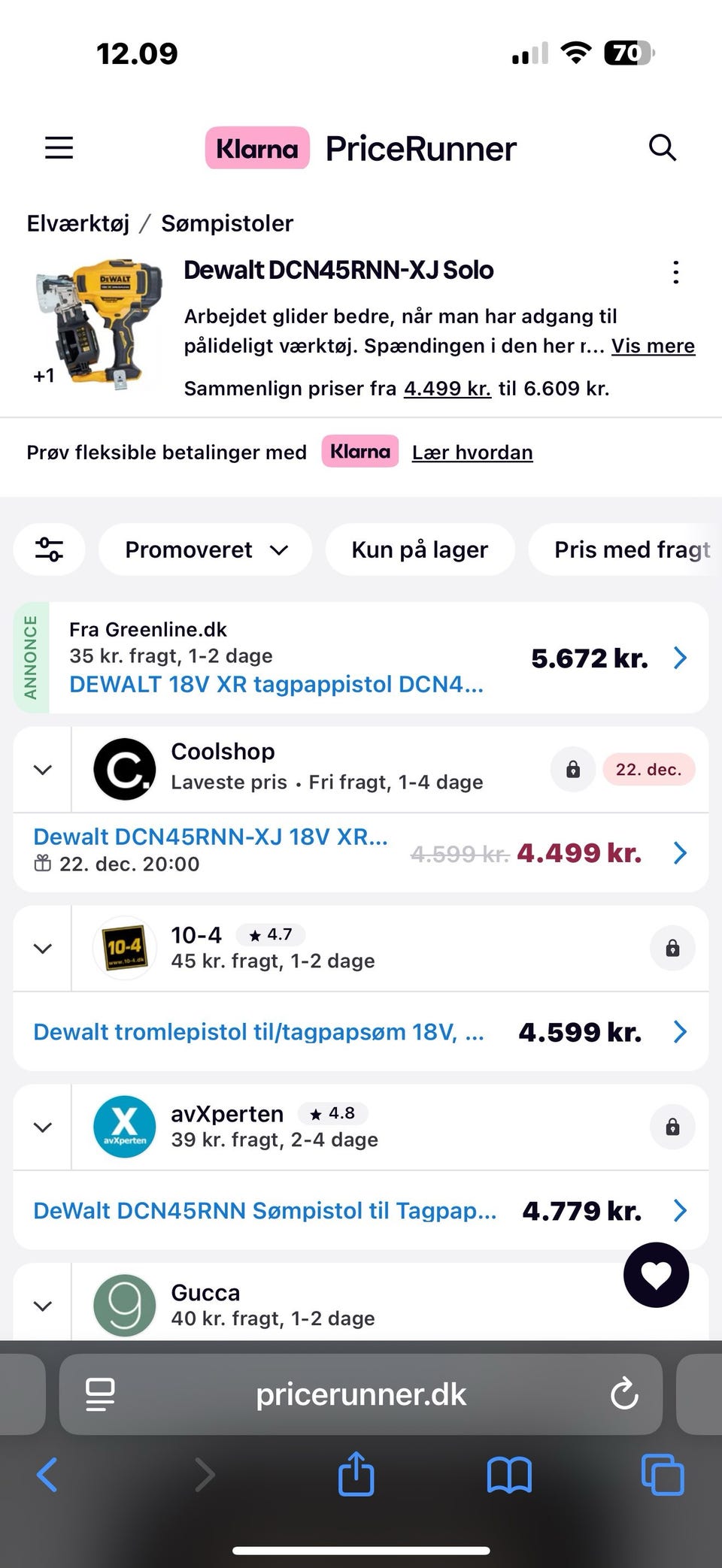This screenshot has width=722, height=1568.
Task: Expand the Coolshop offer details
Action: pyautogui.click(x=43, y=770)
